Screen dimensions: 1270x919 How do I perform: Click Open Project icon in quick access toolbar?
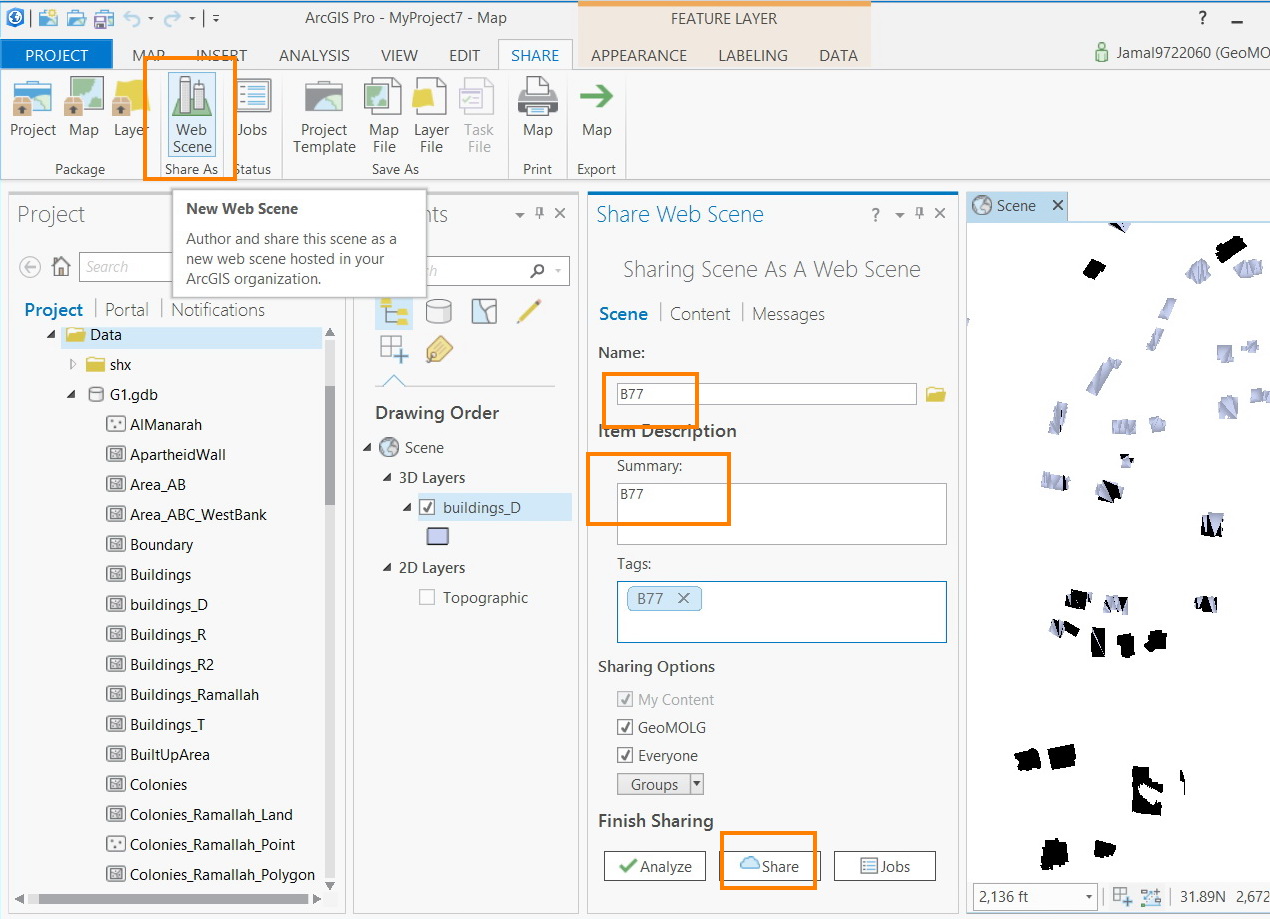pos(76,17)
